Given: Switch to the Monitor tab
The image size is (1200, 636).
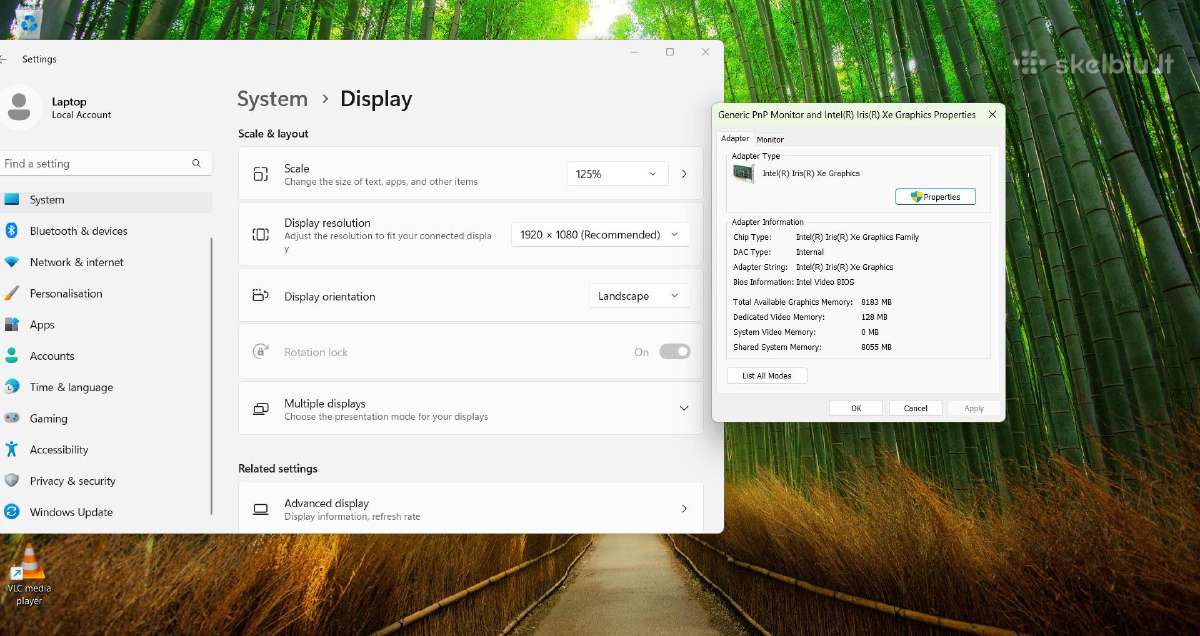Looking at the screenshot, I should coord(770,139).
